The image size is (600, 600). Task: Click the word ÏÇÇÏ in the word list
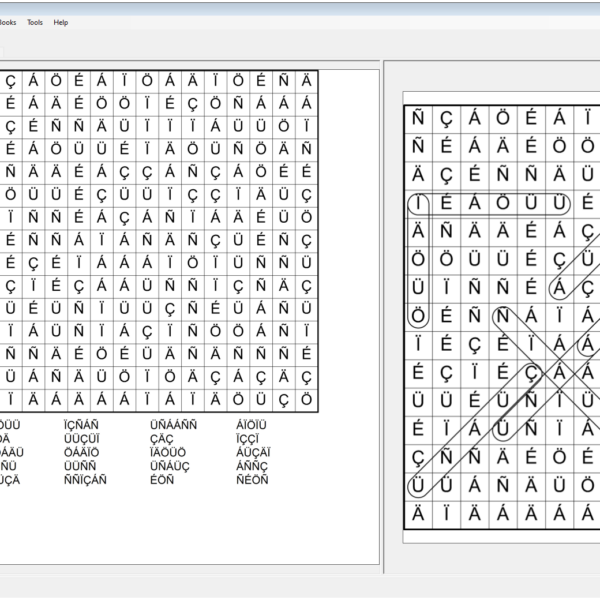(x=249, y=438)
